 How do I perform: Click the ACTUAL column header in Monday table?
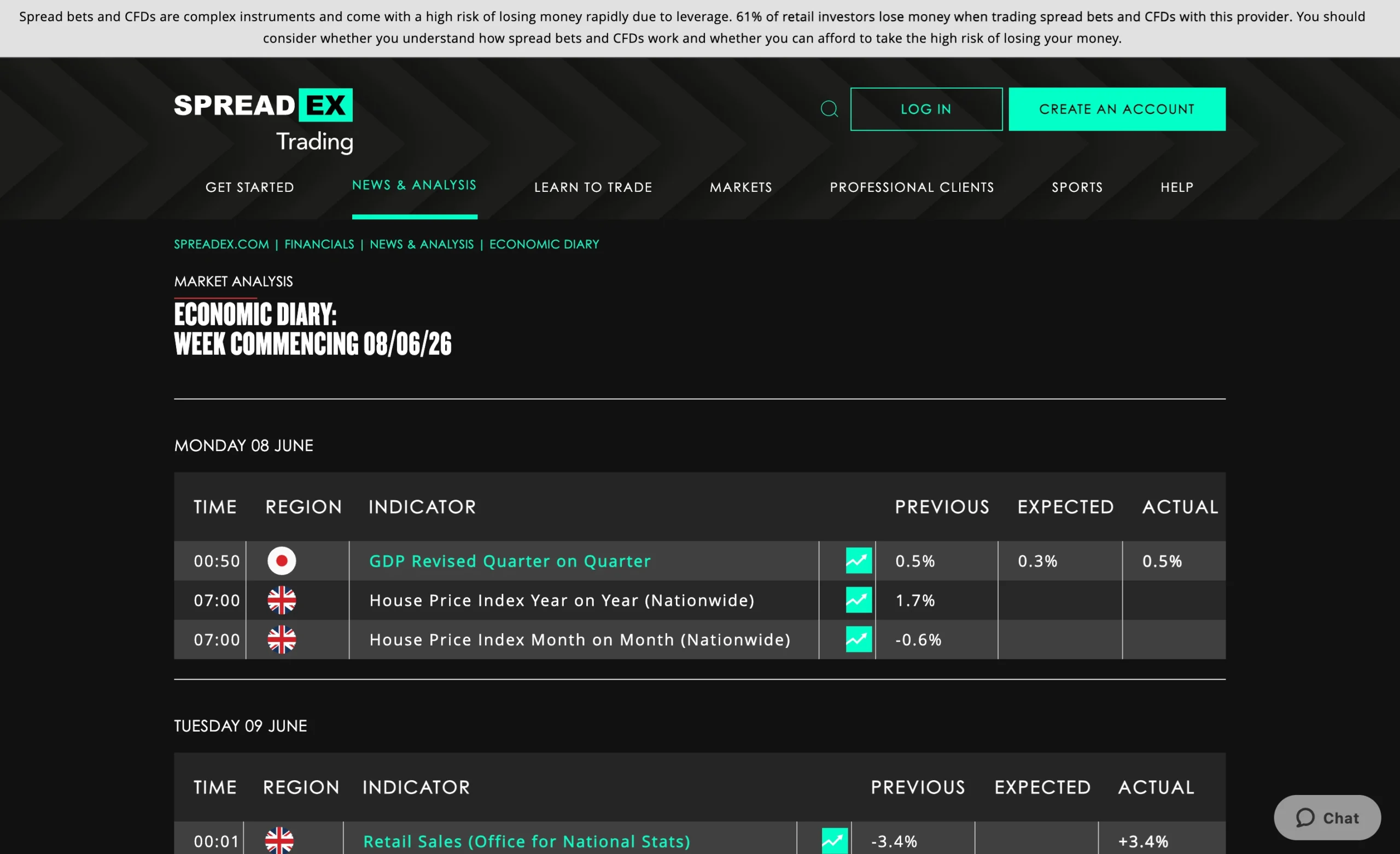point(1181,507)
